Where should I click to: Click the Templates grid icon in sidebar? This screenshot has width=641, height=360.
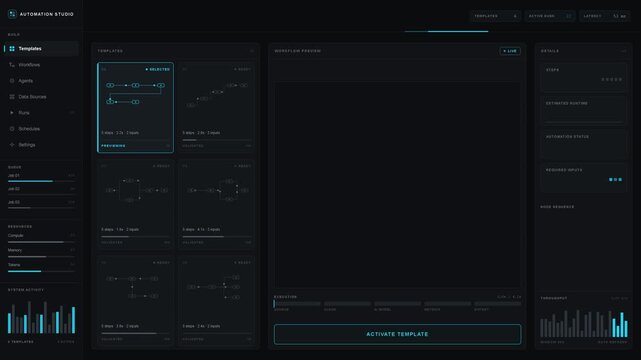(12, 49)
